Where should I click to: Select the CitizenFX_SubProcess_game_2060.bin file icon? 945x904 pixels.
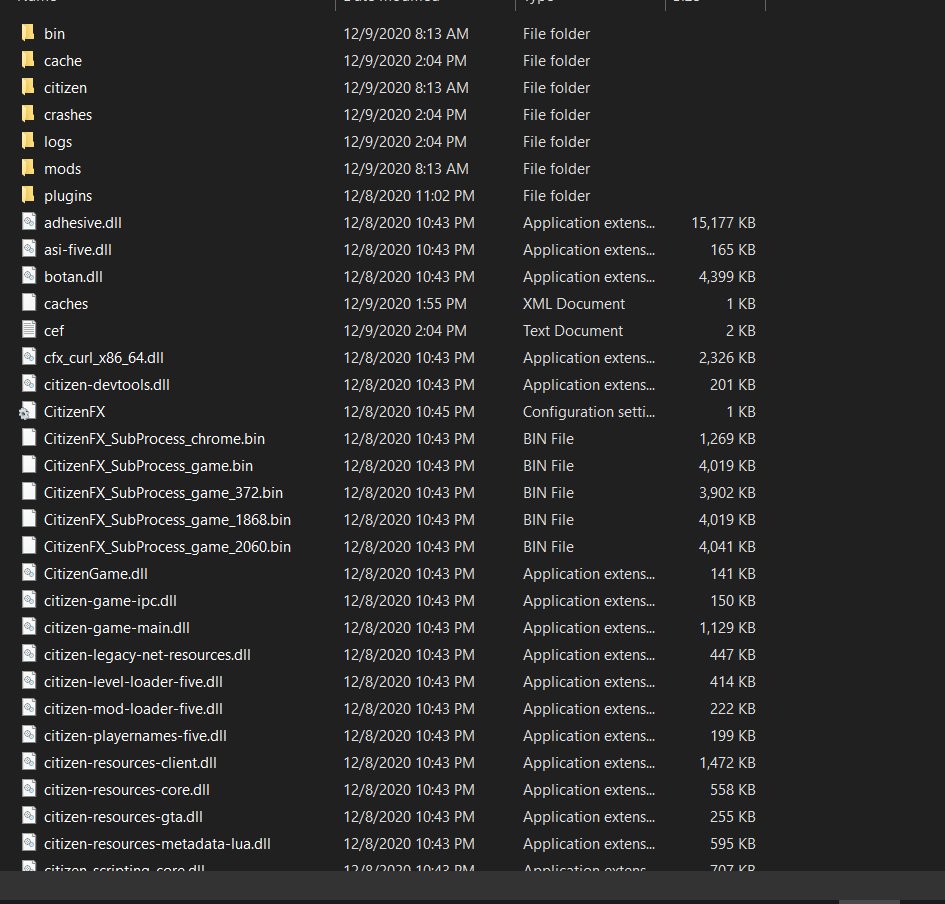[28, 546]
